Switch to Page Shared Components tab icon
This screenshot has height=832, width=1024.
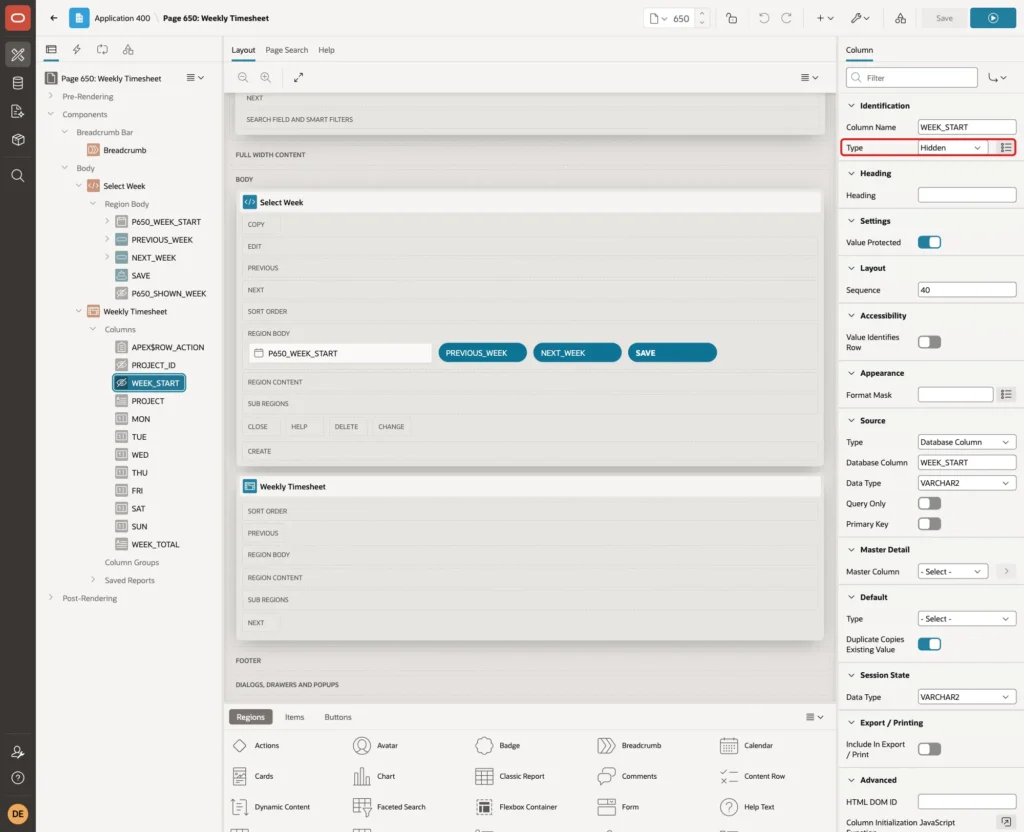click(128, 50)
